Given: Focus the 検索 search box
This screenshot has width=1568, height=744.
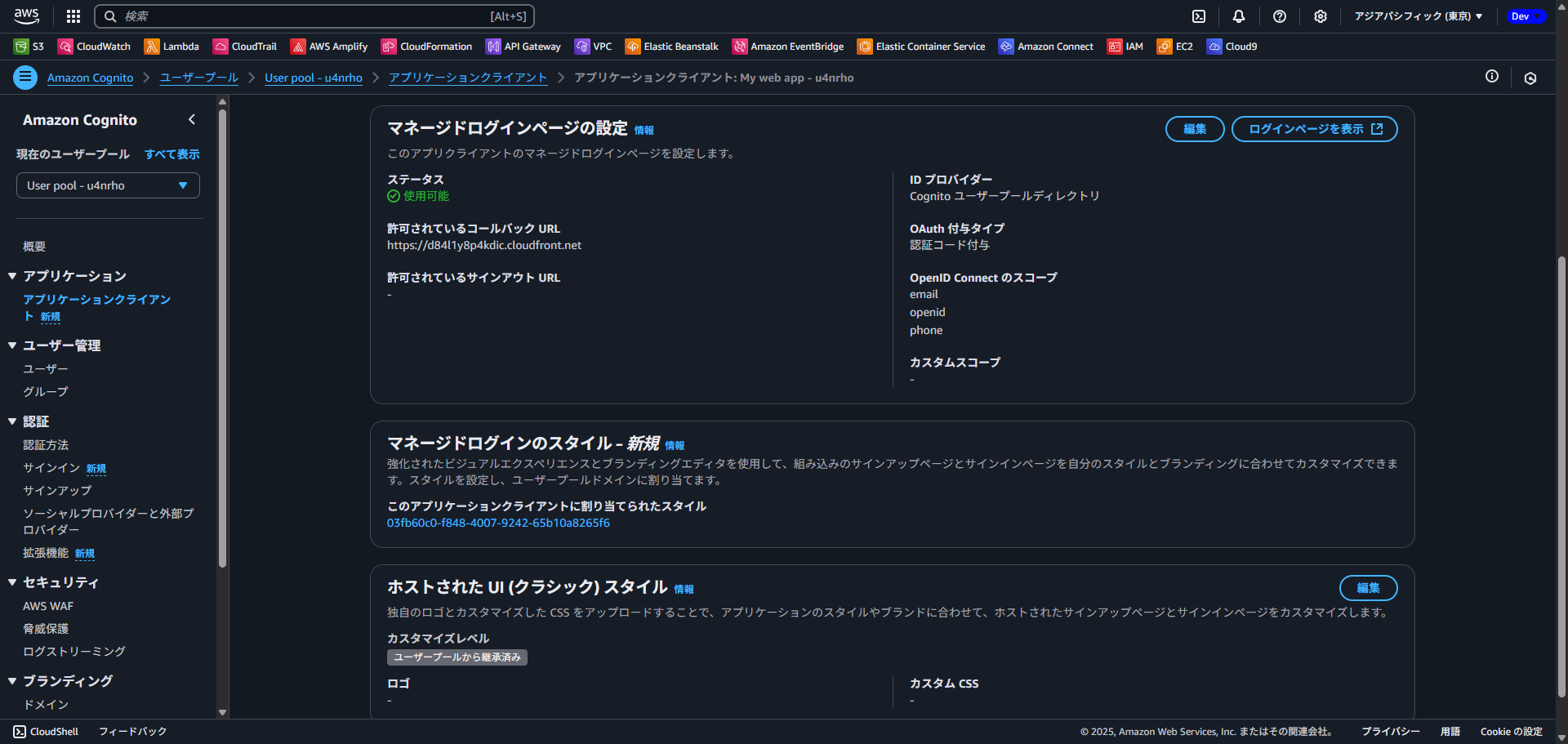Looking at the screenshot, I should pyautogui.click(x=314, y=16).
